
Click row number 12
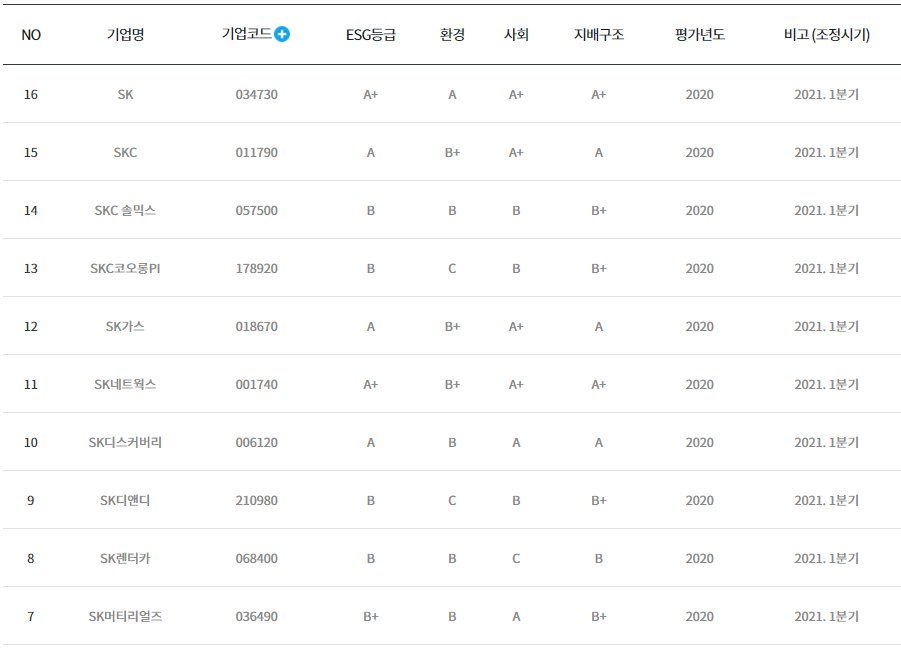coord(31,326)
